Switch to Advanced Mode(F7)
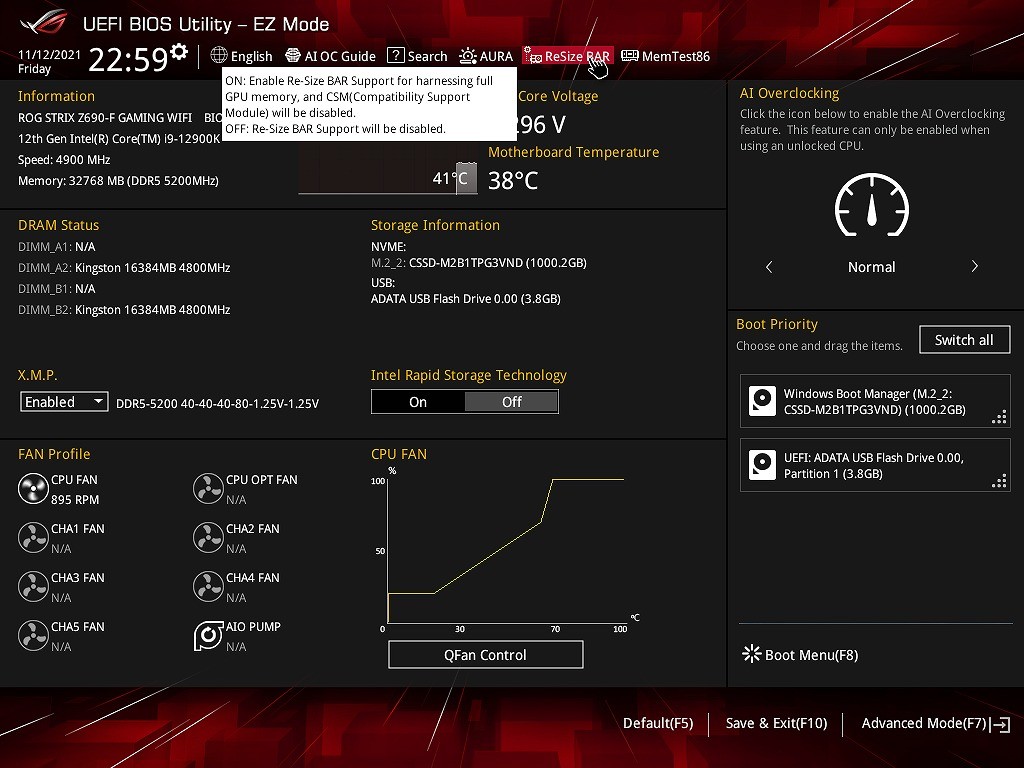 [x=935, y=723]
